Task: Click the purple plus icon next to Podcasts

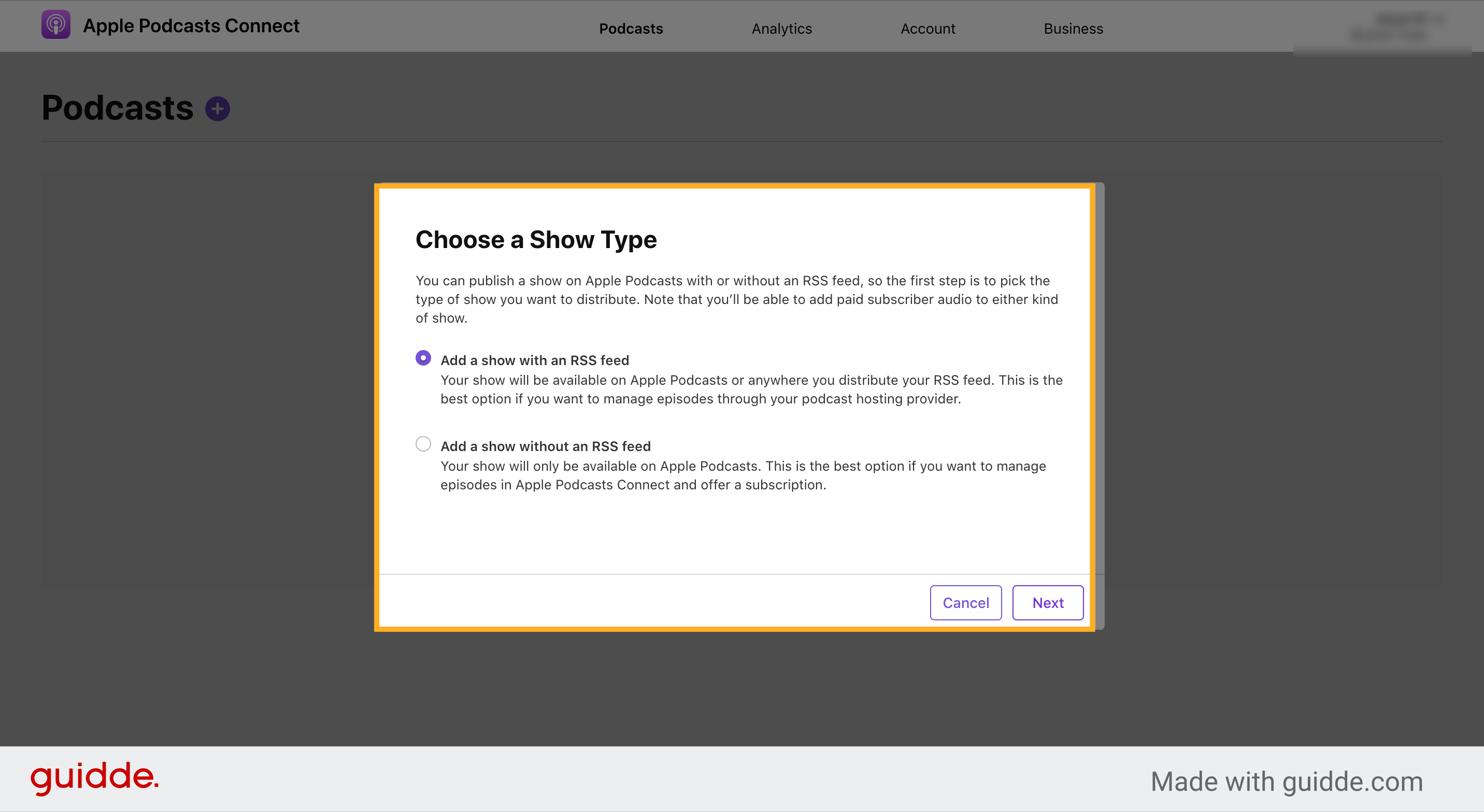Action: [218, 108]
